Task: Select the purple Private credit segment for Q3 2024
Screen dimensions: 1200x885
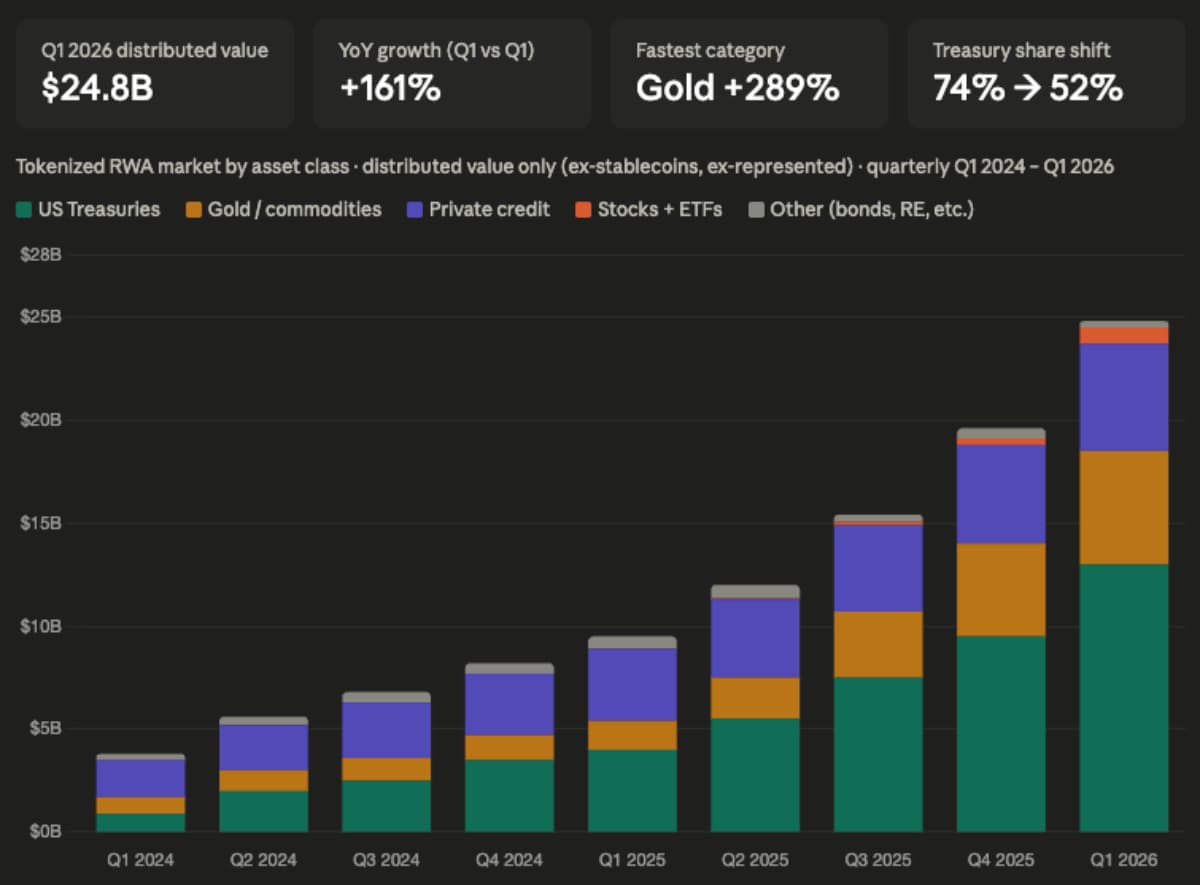Action: (x=387, y=730)
